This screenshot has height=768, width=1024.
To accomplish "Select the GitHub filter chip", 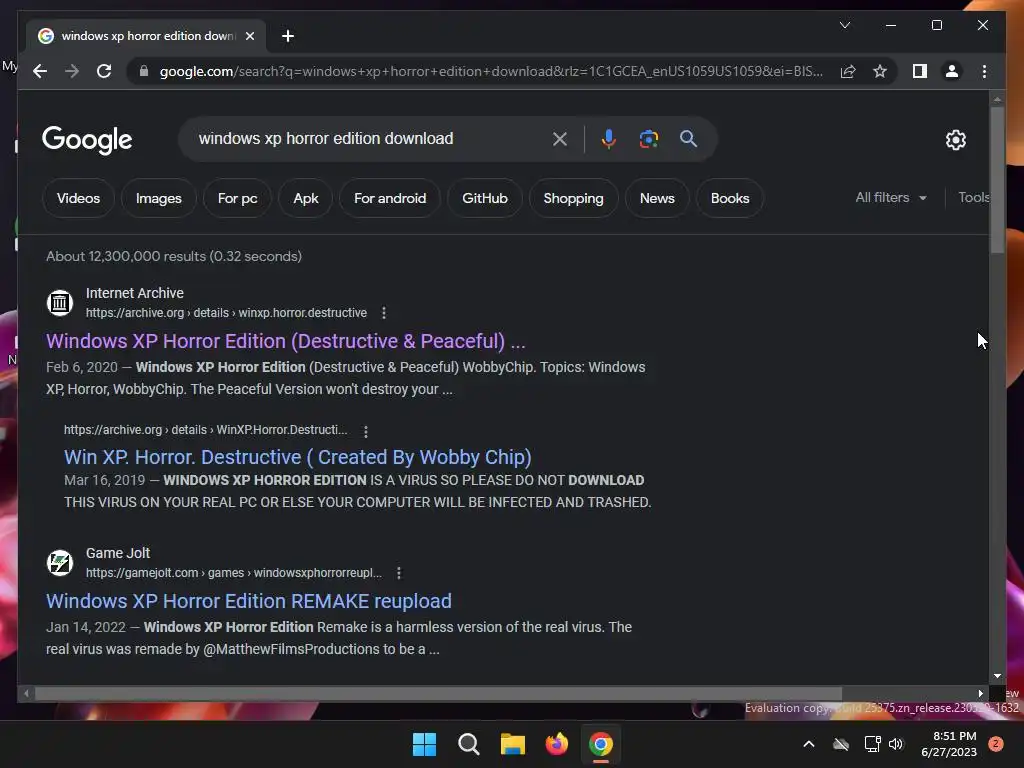I will pos(485,198).
